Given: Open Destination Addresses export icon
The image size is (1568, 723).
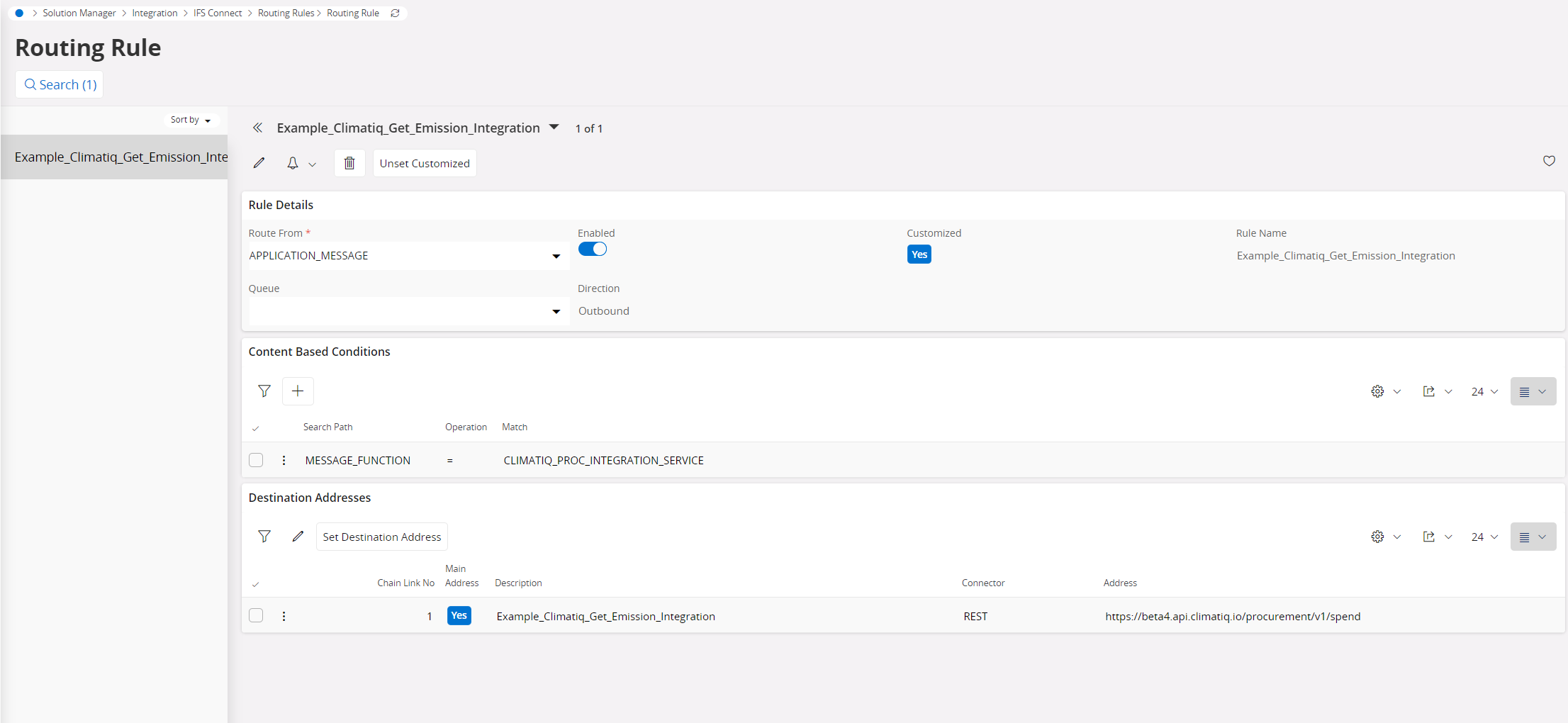Looking at the screenshot, I should [1428, 537].
